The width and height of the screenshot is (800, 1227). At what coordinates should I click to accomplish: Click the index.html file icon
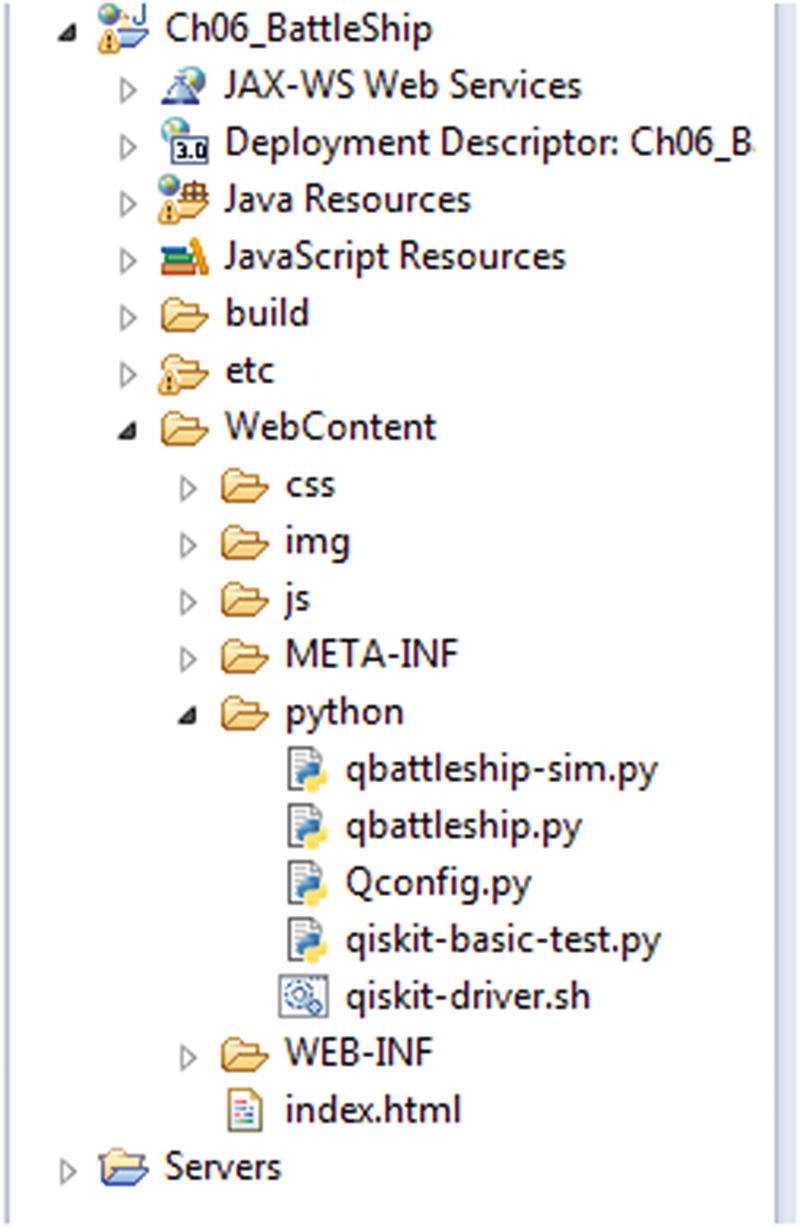click(x=246, y=1110)
